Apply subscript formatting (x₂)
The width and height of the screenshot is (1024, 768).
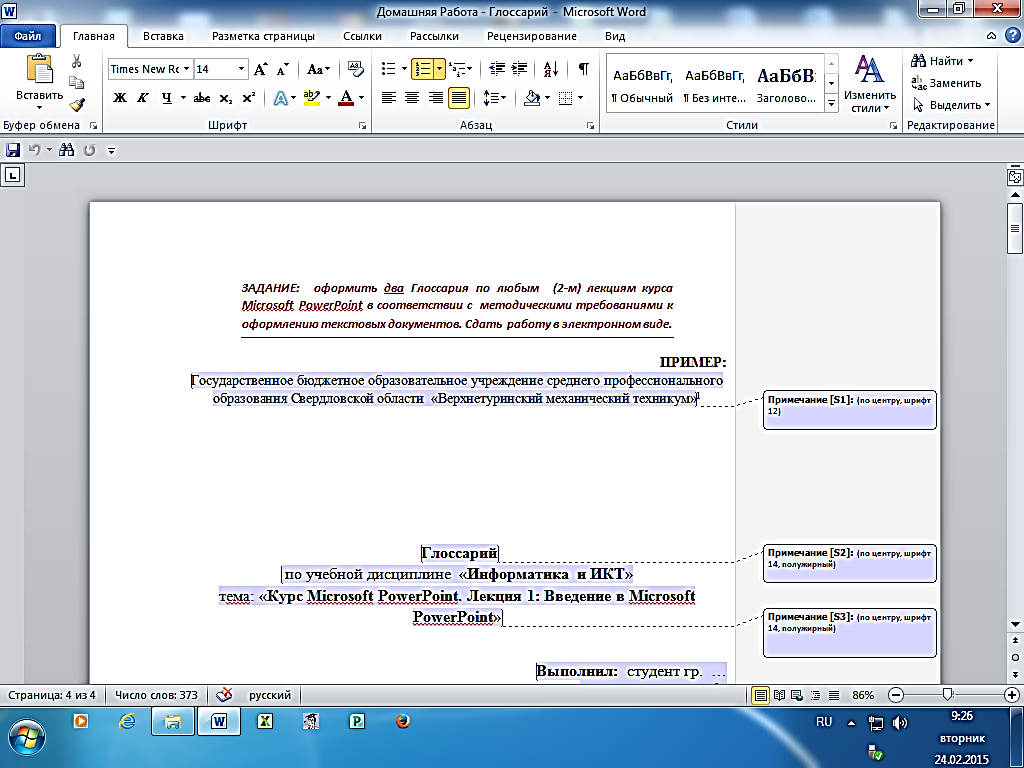(x=226, y=98)
